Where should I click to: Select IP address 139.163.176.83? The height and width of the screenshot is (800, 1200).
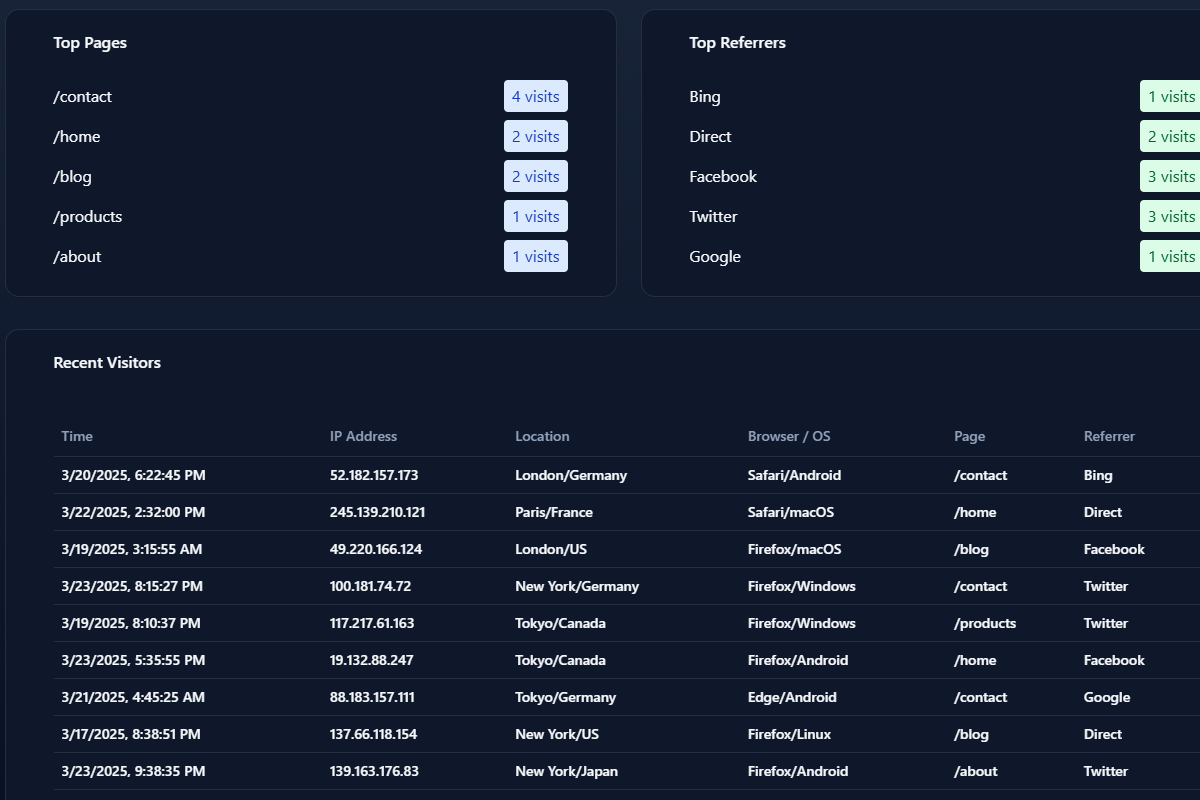tap(374, 771)
